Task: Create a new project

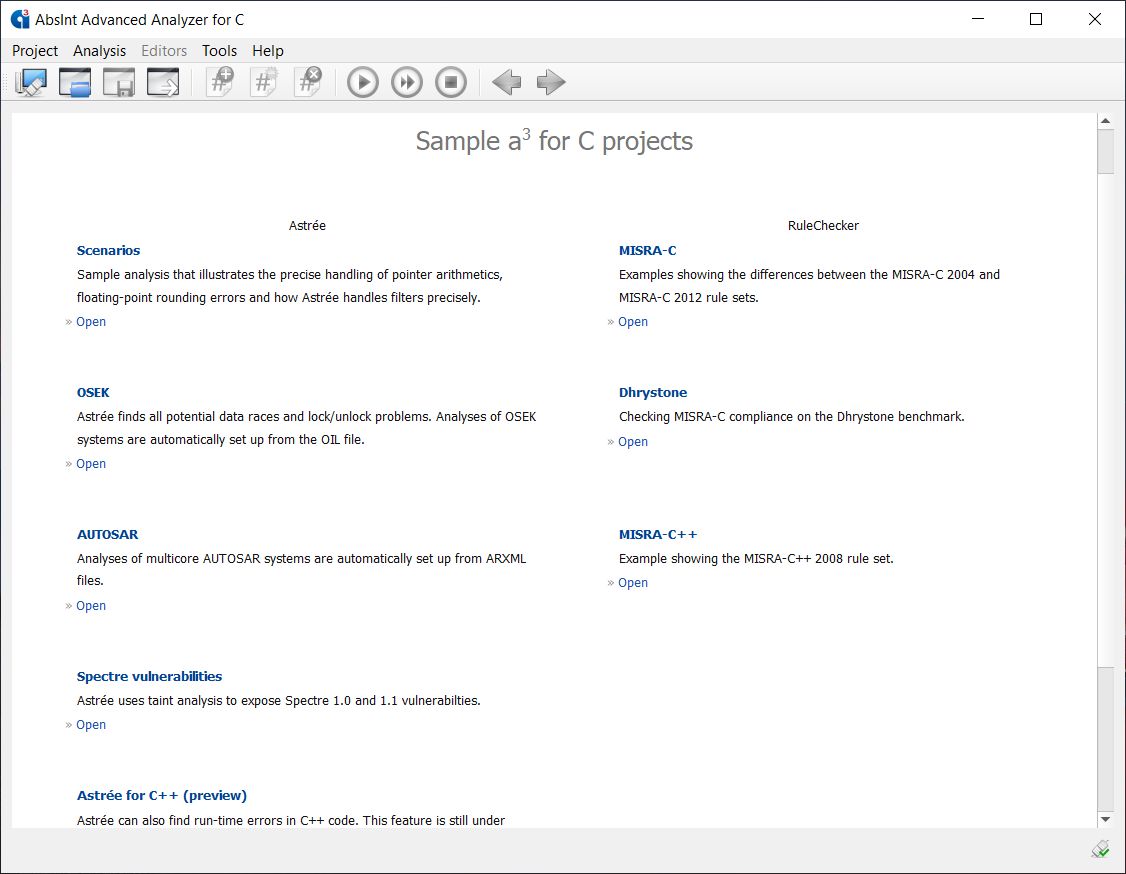Action: [31, 82]
